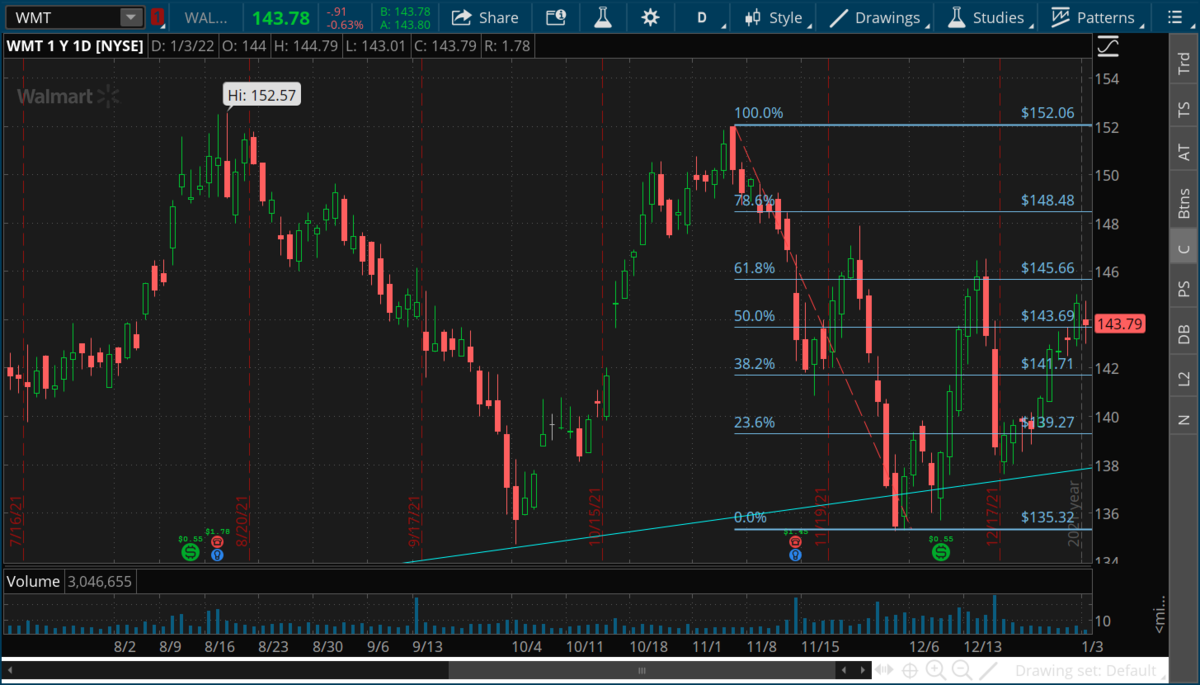Click the green dividend icon near 12/6
The image size is (1200, 685).
941,551
